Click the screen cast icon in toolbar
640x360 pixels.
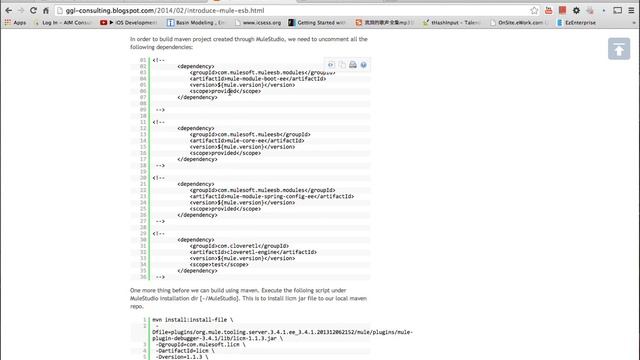point(618,10)
